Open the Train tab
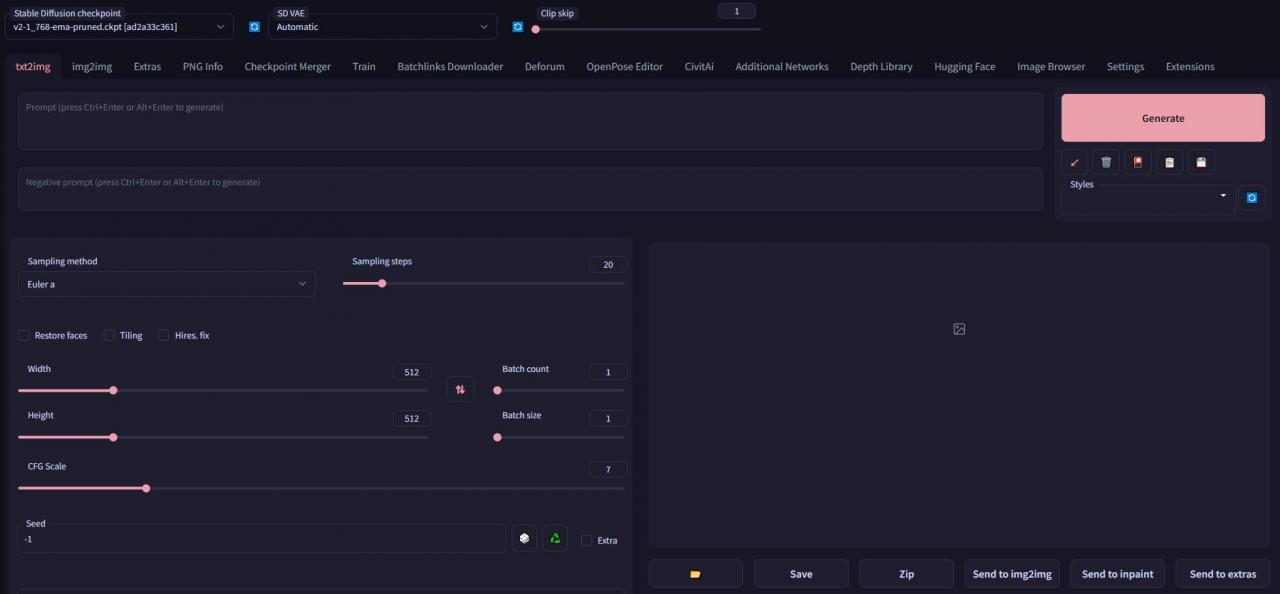The height and width of the screenshot is (594, 1280). [364, 66]
